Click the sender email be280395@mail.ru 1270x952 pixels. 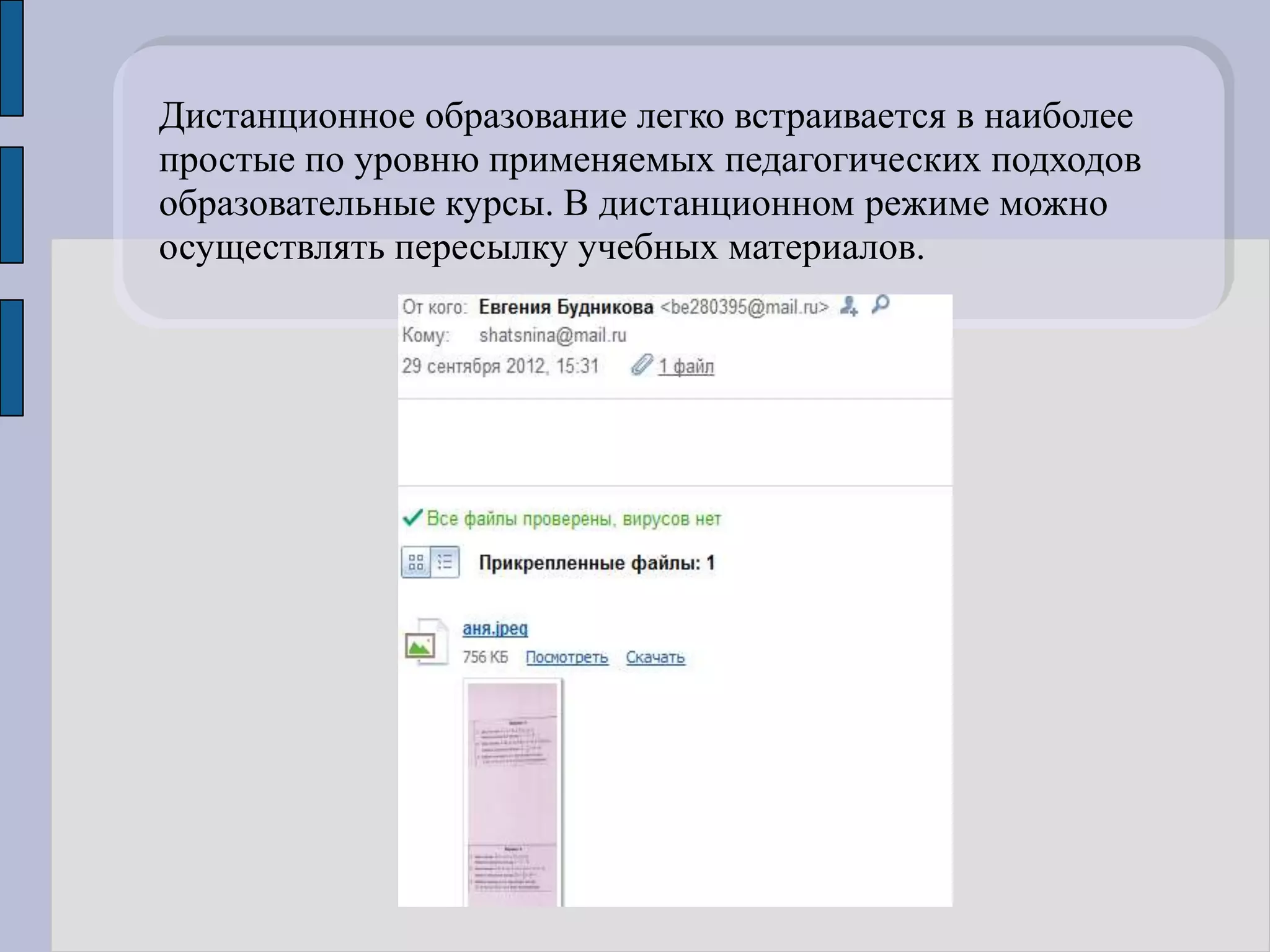pos(744,307)
